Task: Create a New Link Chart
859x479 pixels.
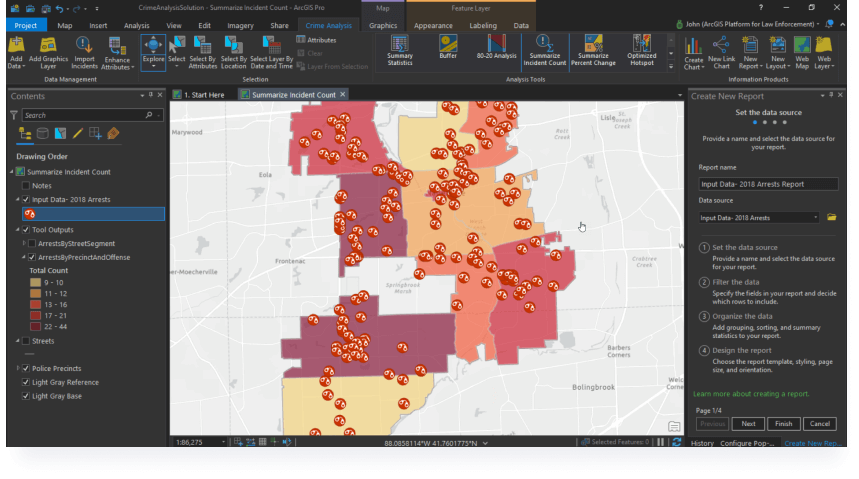Action: (x=721, y=53)
